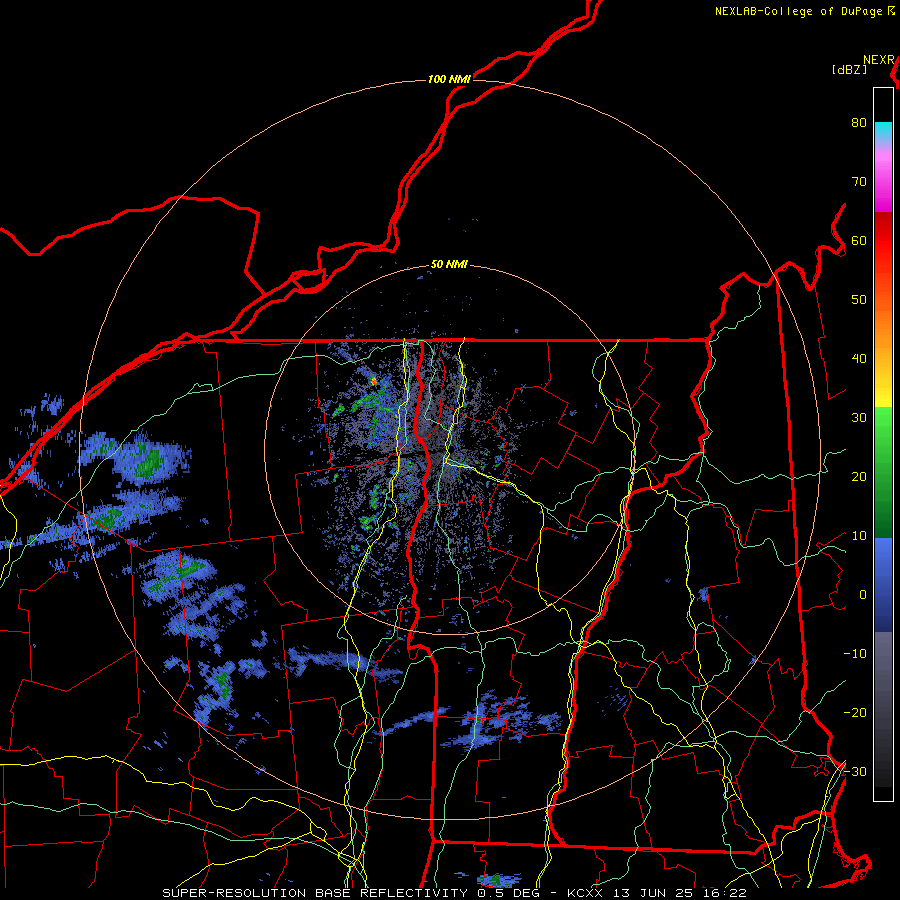This screenshot has height=900, width=900.
Task: Click the 50 value on the dBZ scale
Action: point(859,300)
